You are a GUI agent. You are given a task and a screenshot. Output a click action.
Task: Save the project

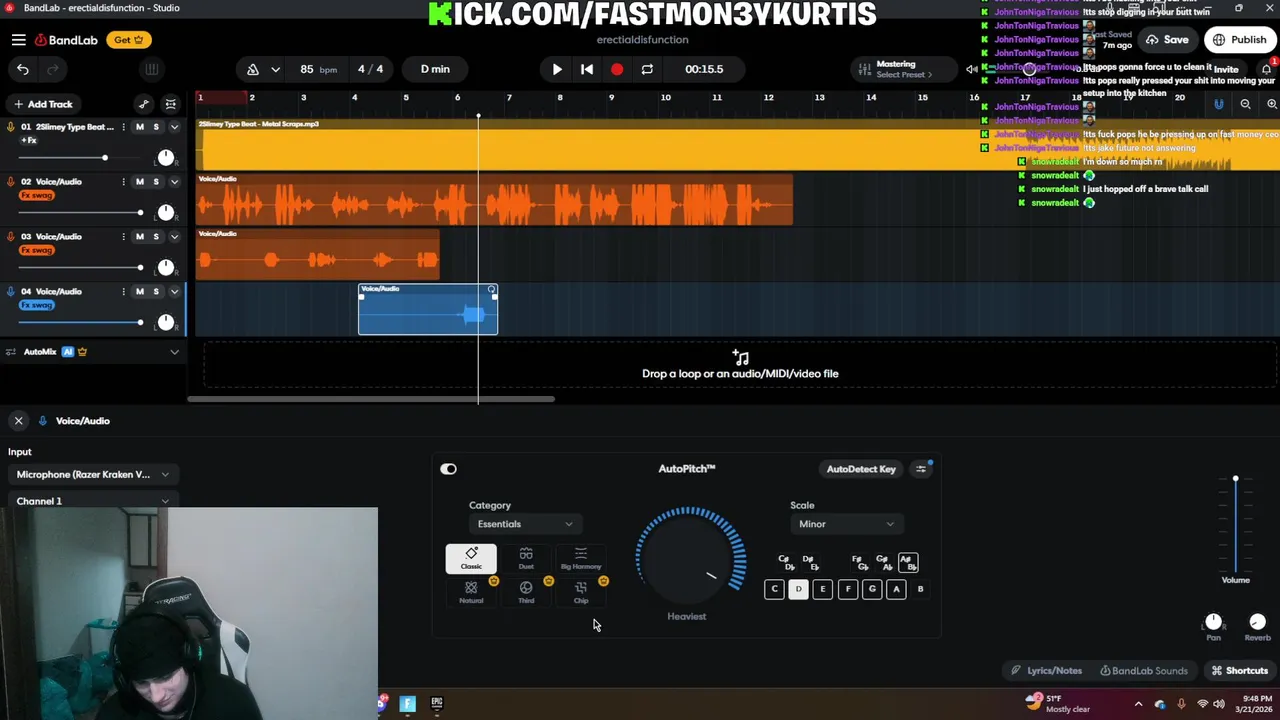[x=1168, y=40]
